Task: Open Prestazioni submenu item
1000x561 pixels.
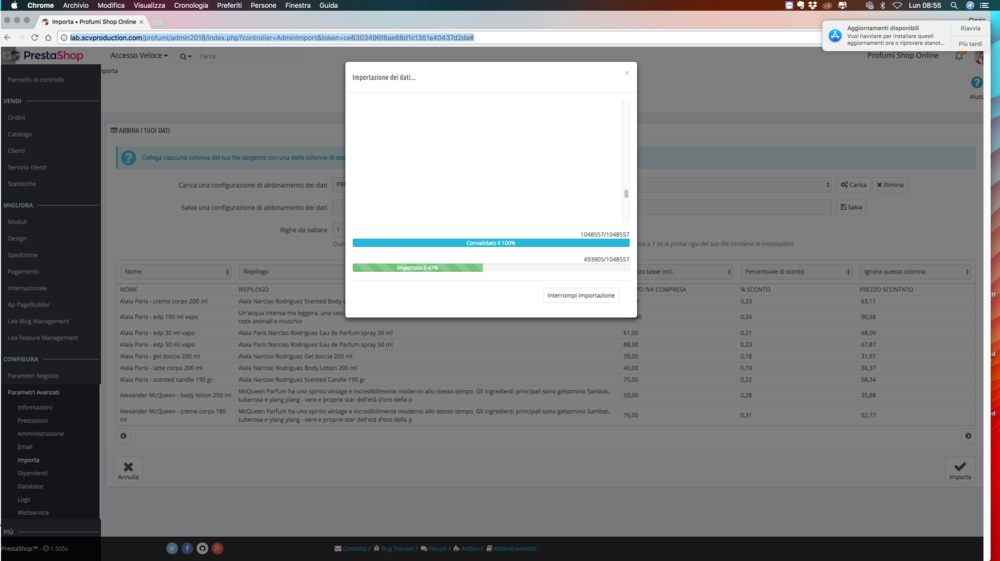Action: pos(33,421)
